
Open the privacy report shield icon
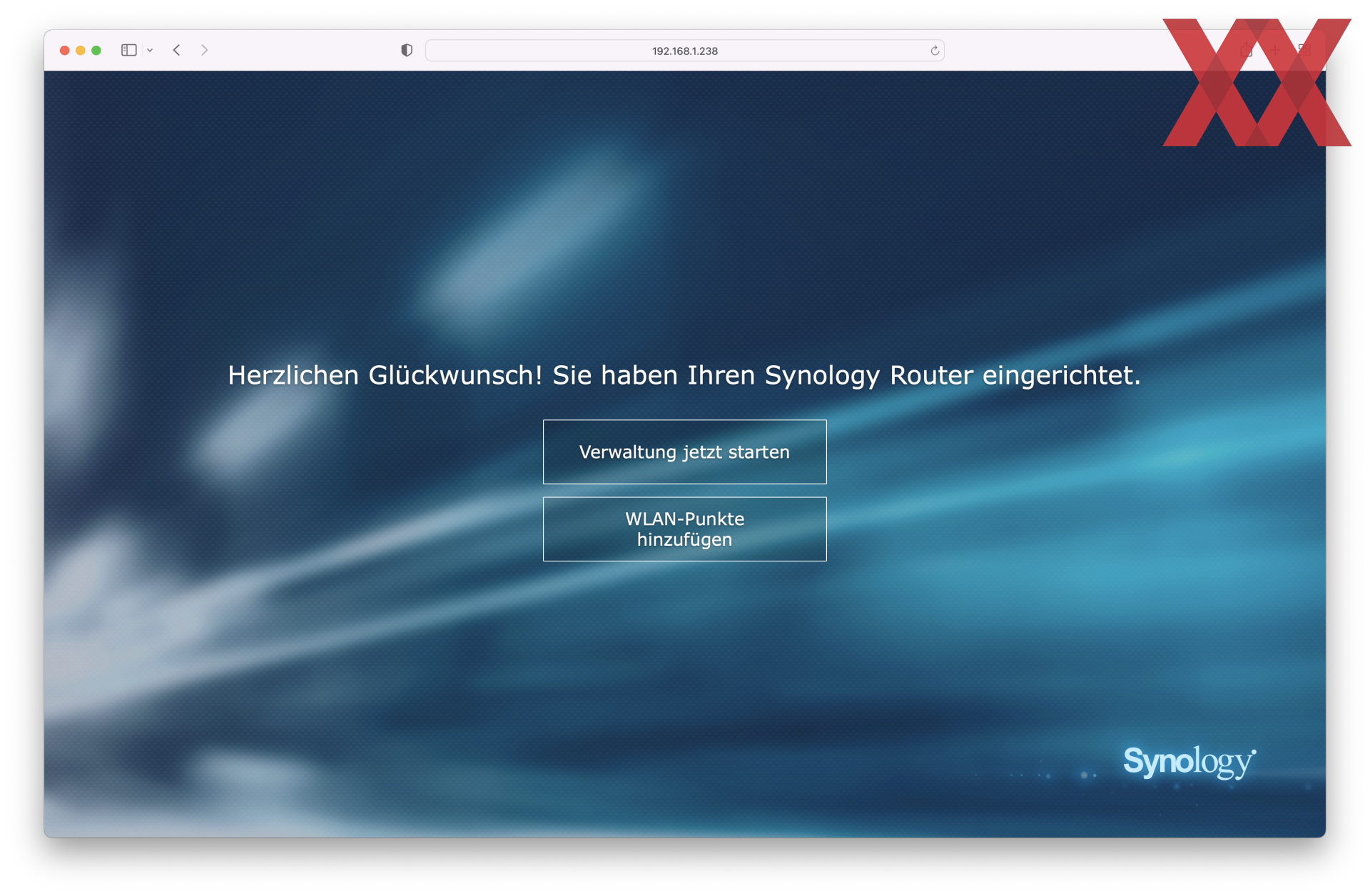(407, 50)
